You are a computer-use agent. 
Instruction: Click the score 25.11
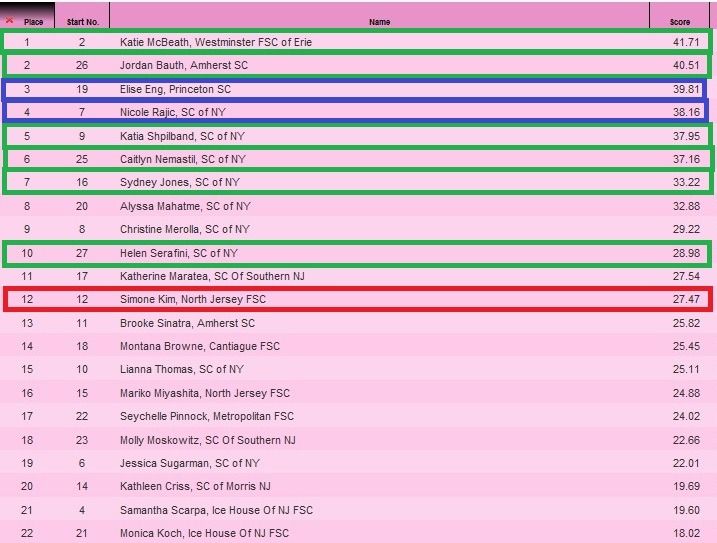(686, 369)
